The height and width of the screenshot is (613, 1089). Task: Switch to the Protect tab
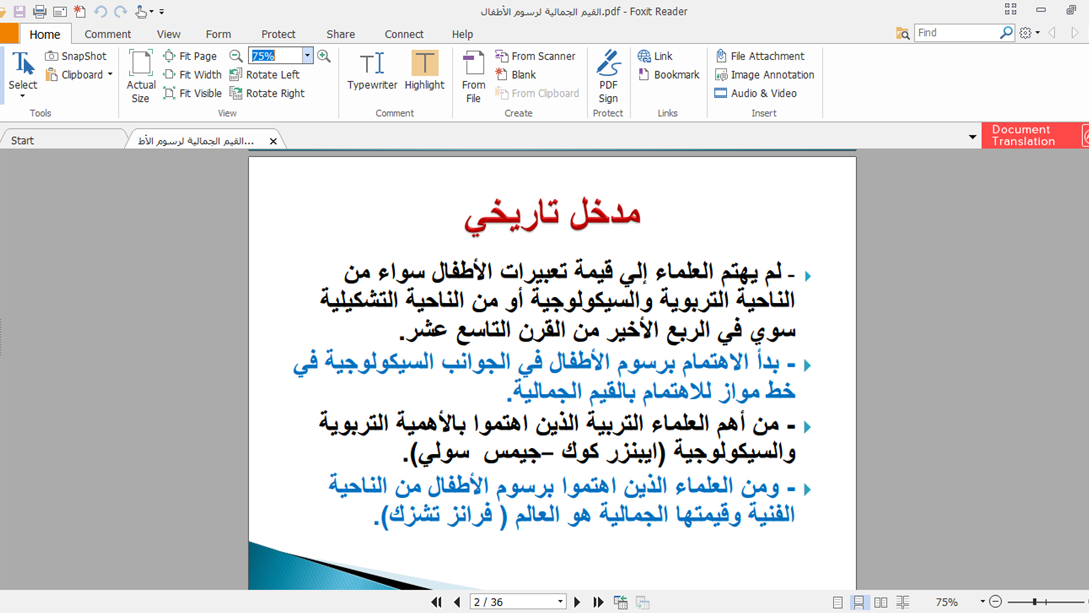(278, 34)
